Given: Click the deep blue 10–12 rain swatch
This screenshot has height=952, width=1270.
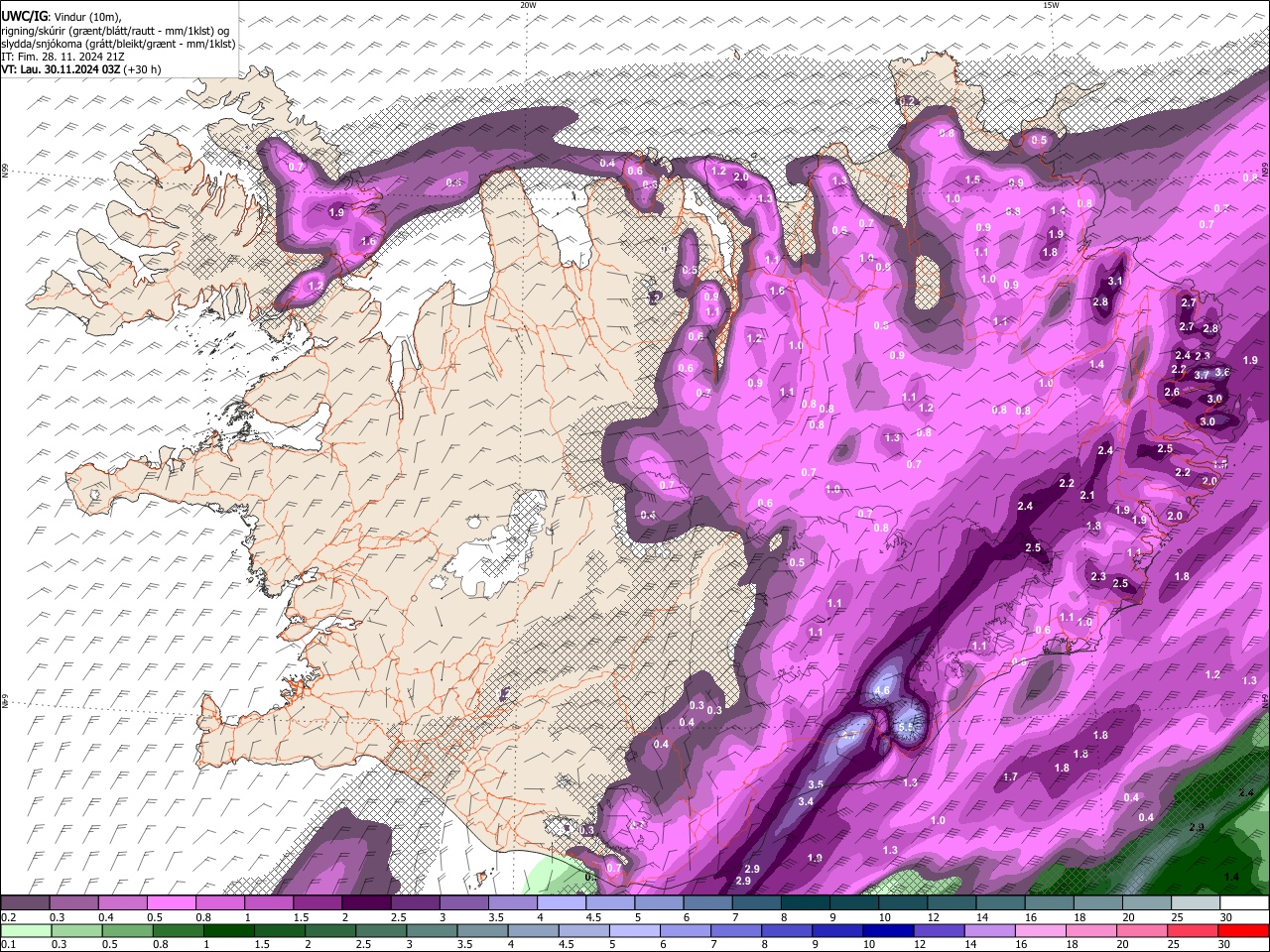Looking at the screenshot, I should click(888, 931).
